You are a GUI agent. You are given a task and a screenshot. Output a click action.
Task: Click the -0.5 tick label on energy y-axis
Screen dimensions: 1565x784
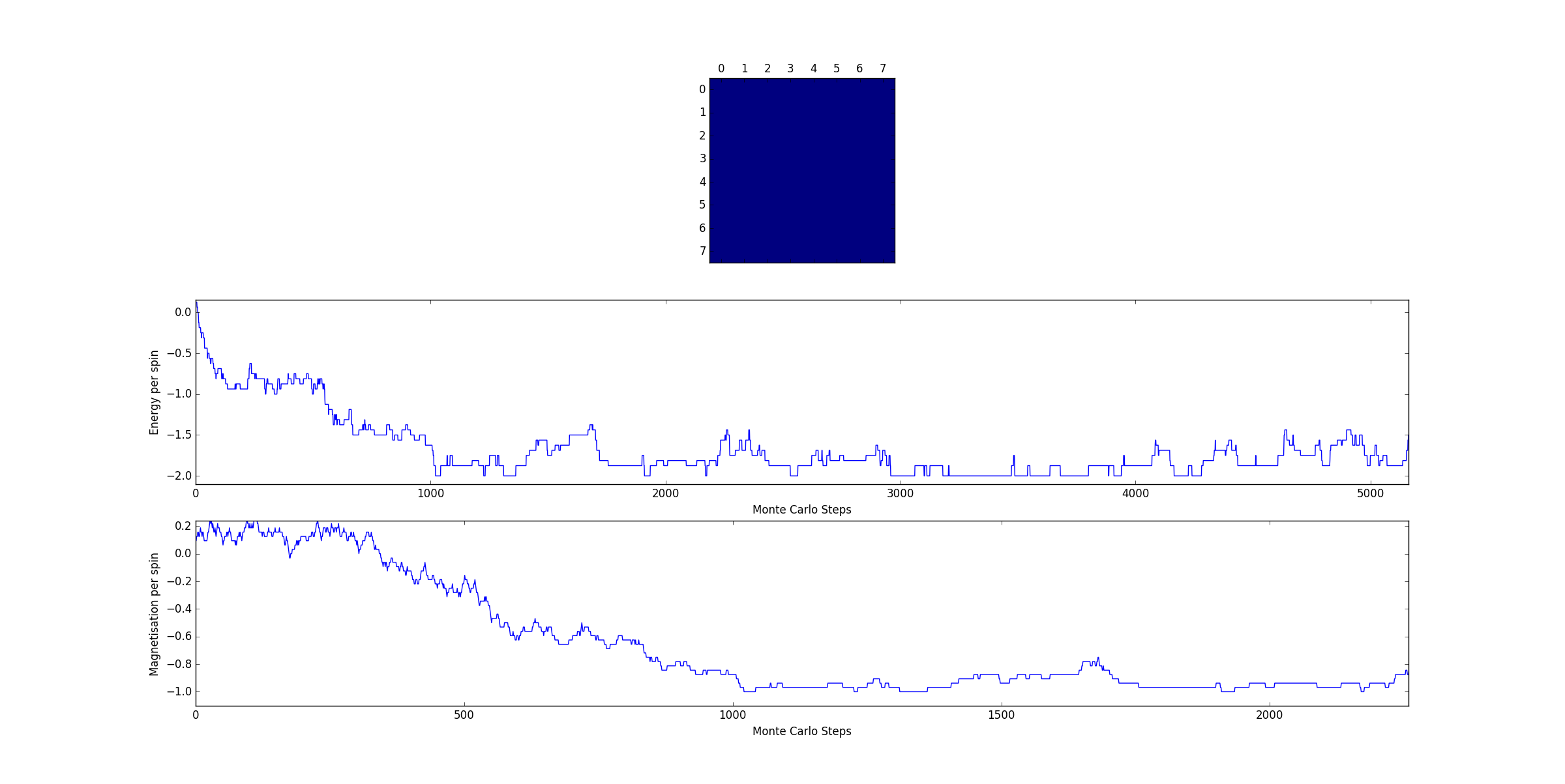pyautogui.click(x=179, y=353)
